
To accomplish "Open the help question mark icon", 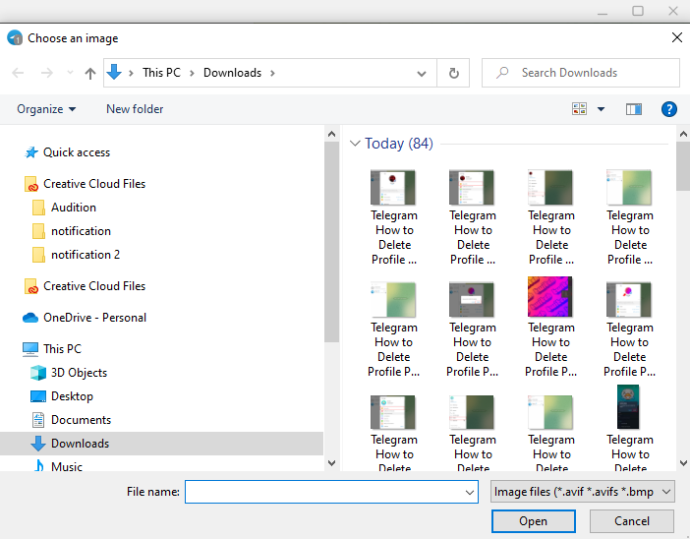I will [x=669, y=109].
